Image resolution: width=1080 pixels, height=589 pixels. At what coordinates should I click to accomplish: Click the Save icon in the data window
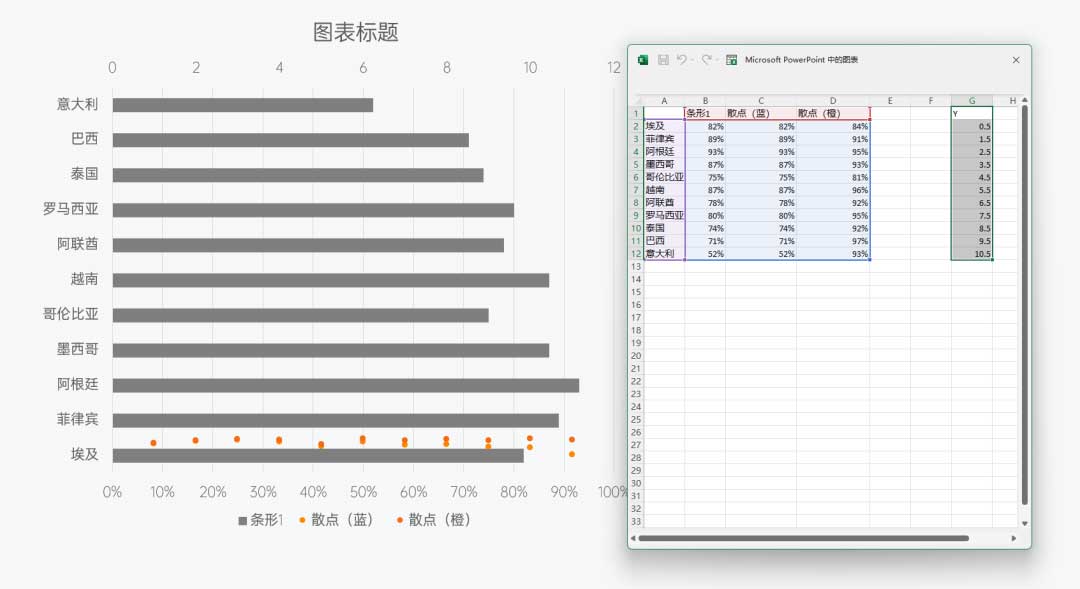click(x=664, y=60)
